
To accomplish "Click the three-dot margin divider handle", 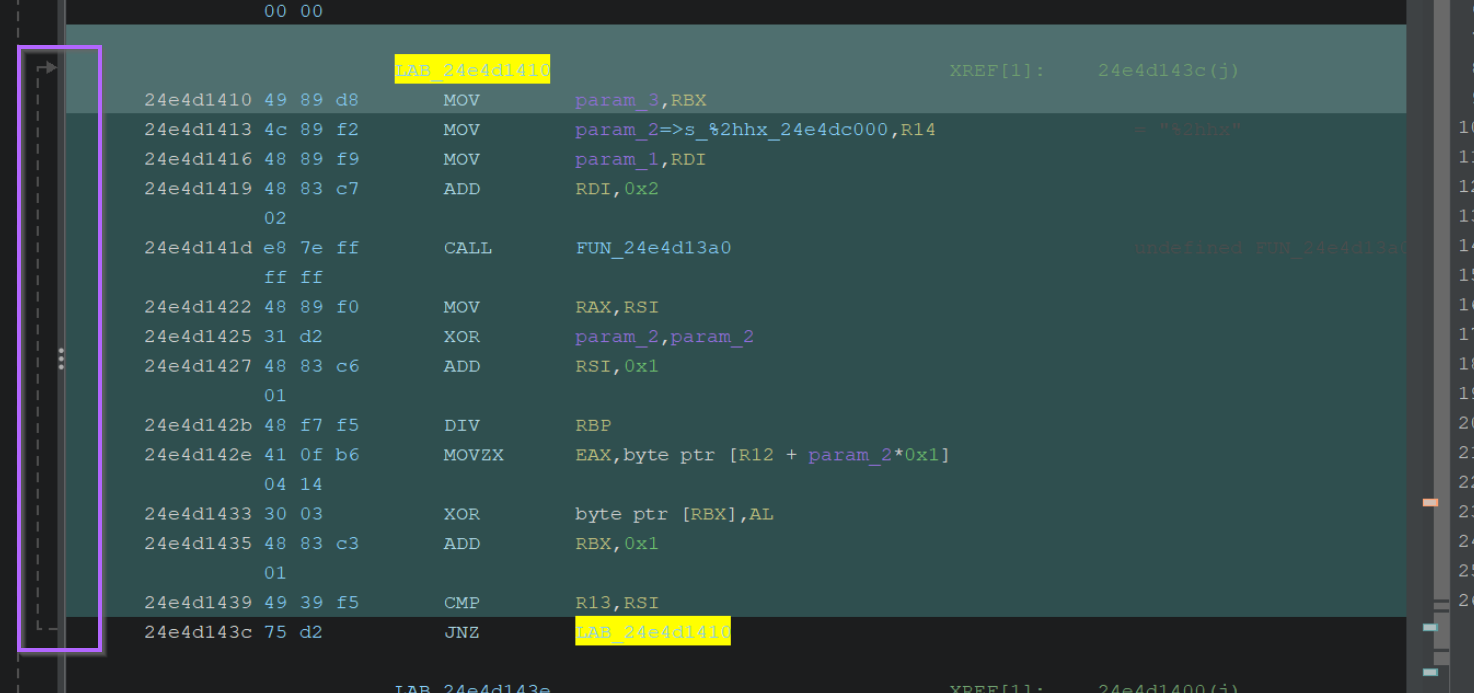I will [61, 358].
